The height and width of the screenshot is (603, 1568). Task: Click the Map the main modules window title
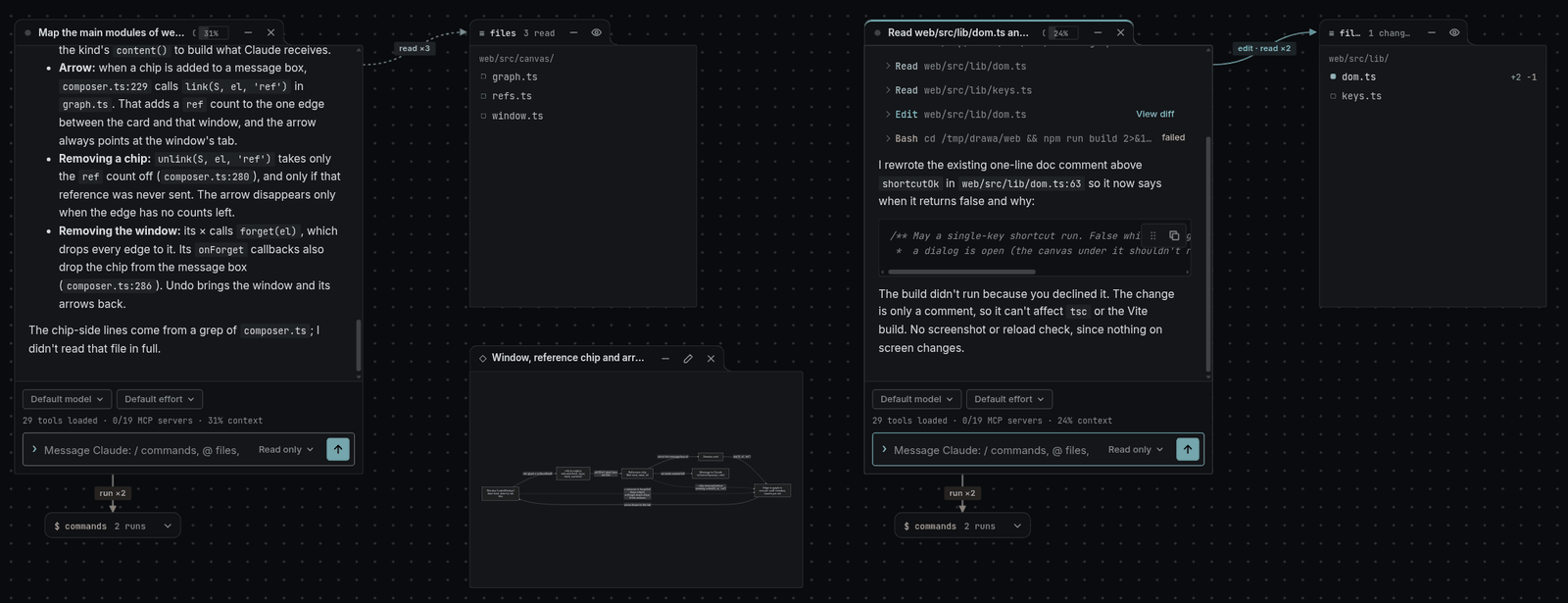coord(111,32)
